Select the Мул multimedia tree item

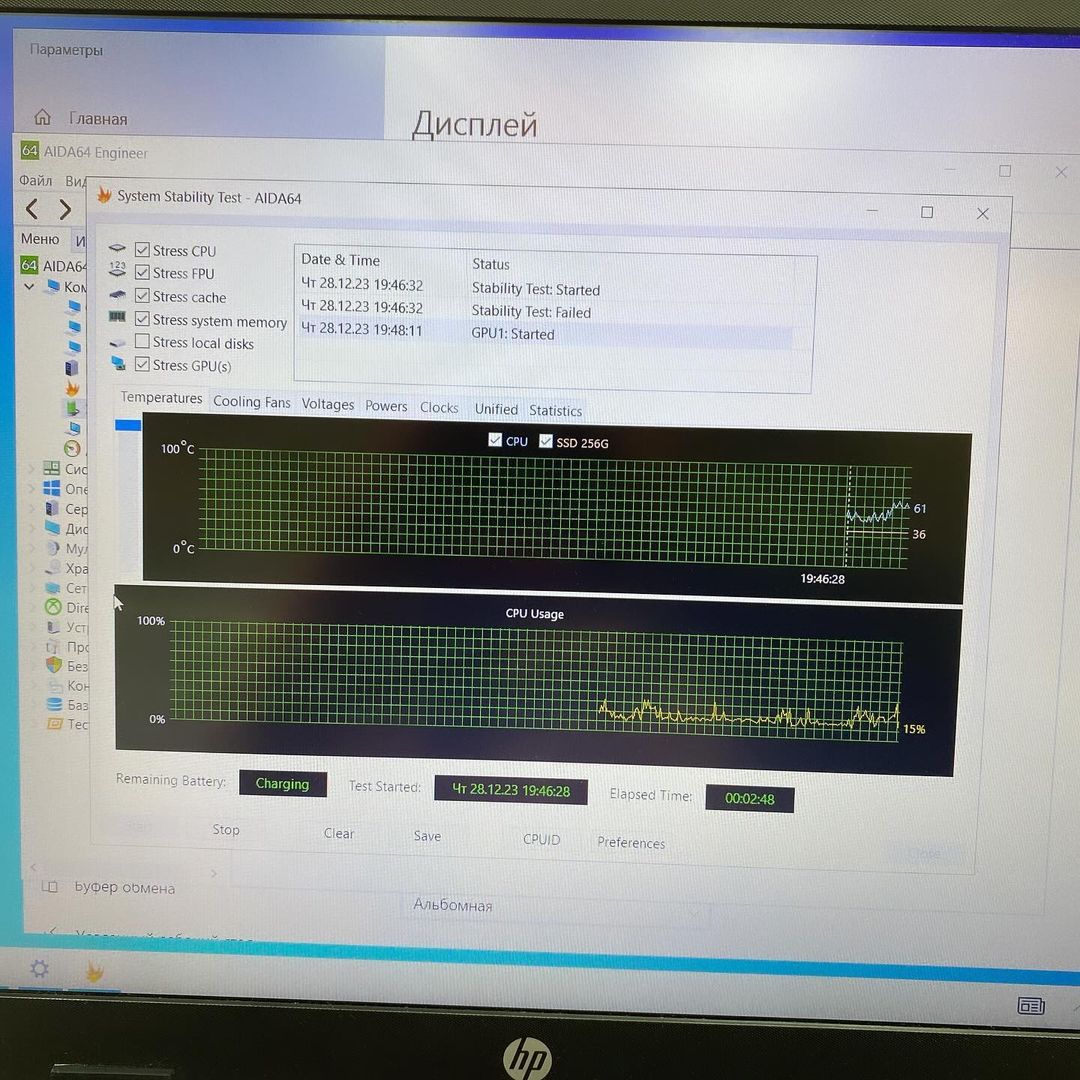point(67,548)
